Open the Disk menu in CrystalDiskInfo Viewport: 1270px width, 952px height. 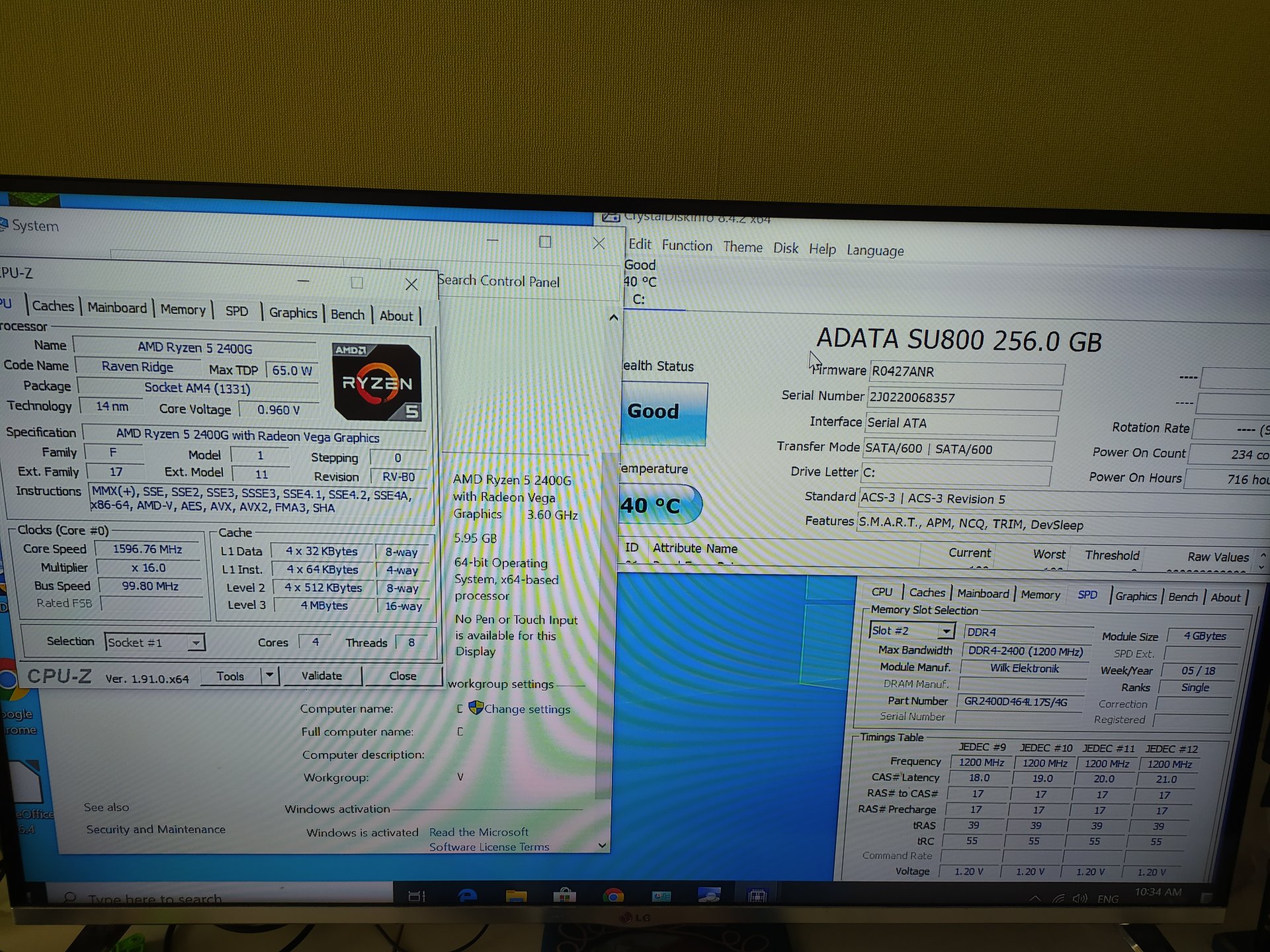(786, 248)
